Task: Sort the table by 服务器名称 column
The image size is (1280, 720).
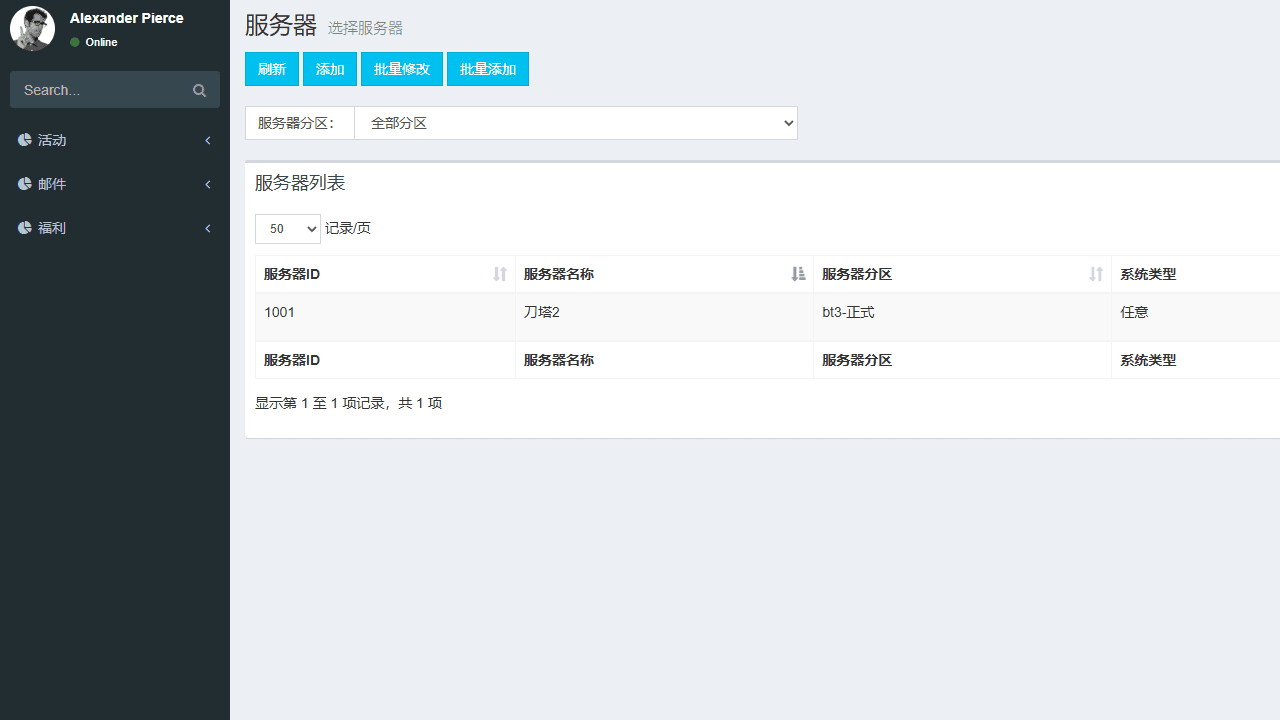Action: point(797,273)
